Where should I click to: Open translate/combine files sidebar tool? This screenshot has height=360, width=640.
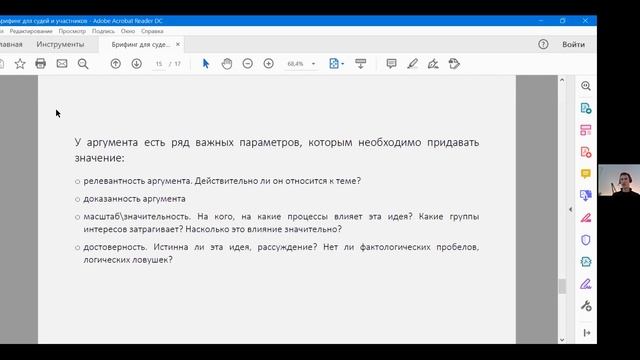click(586, 196)
